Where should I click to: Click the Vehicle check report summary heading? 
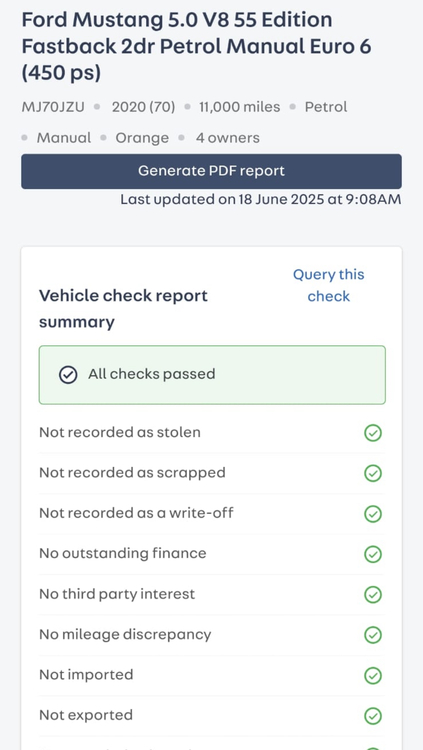[x=123, y=309]
